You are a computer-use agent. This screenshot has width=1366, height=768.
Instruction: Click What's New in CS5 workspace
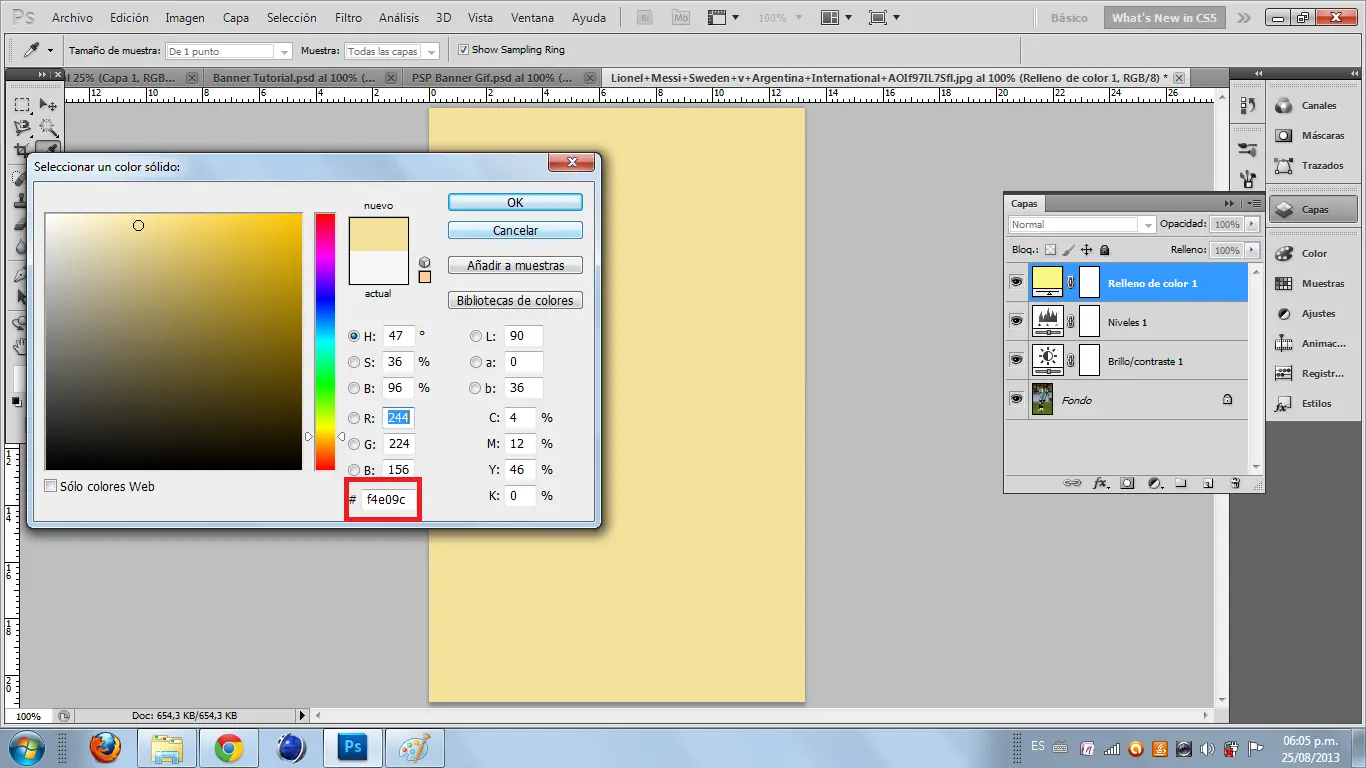(x=1165, y=18)
